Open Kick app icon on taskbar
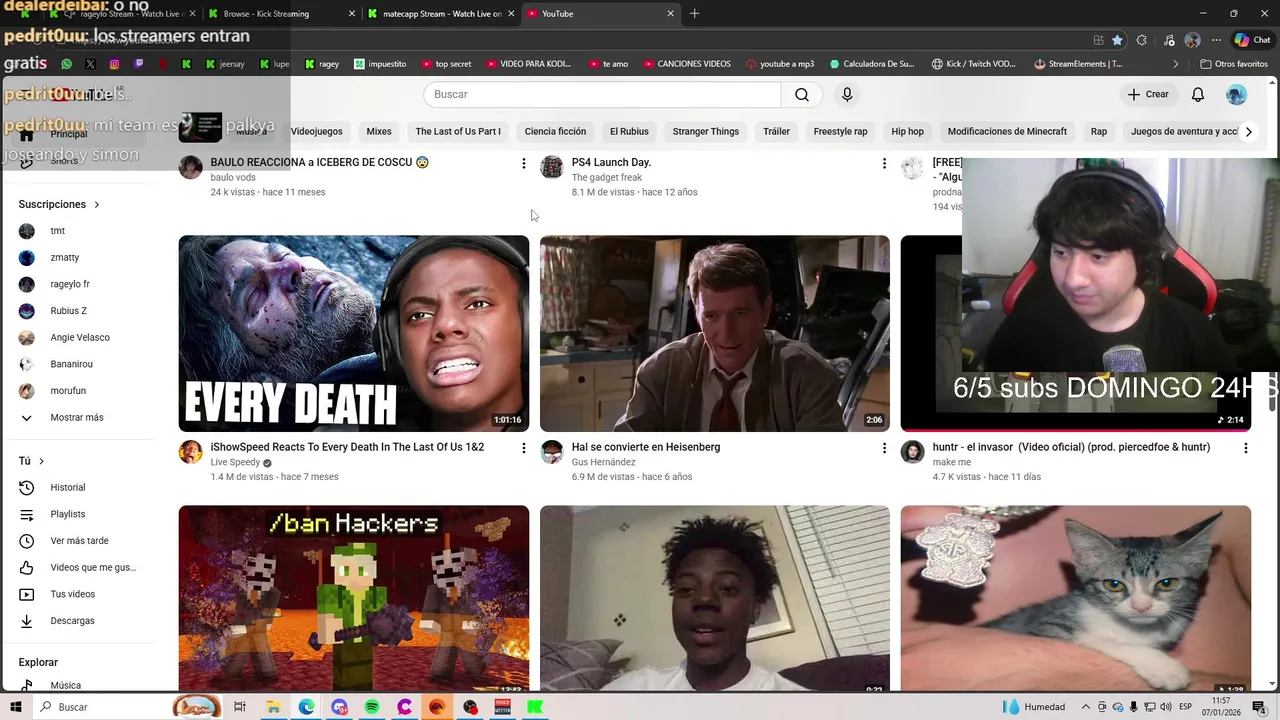The height and width of the screenshot is (720, 1280). 535,707
